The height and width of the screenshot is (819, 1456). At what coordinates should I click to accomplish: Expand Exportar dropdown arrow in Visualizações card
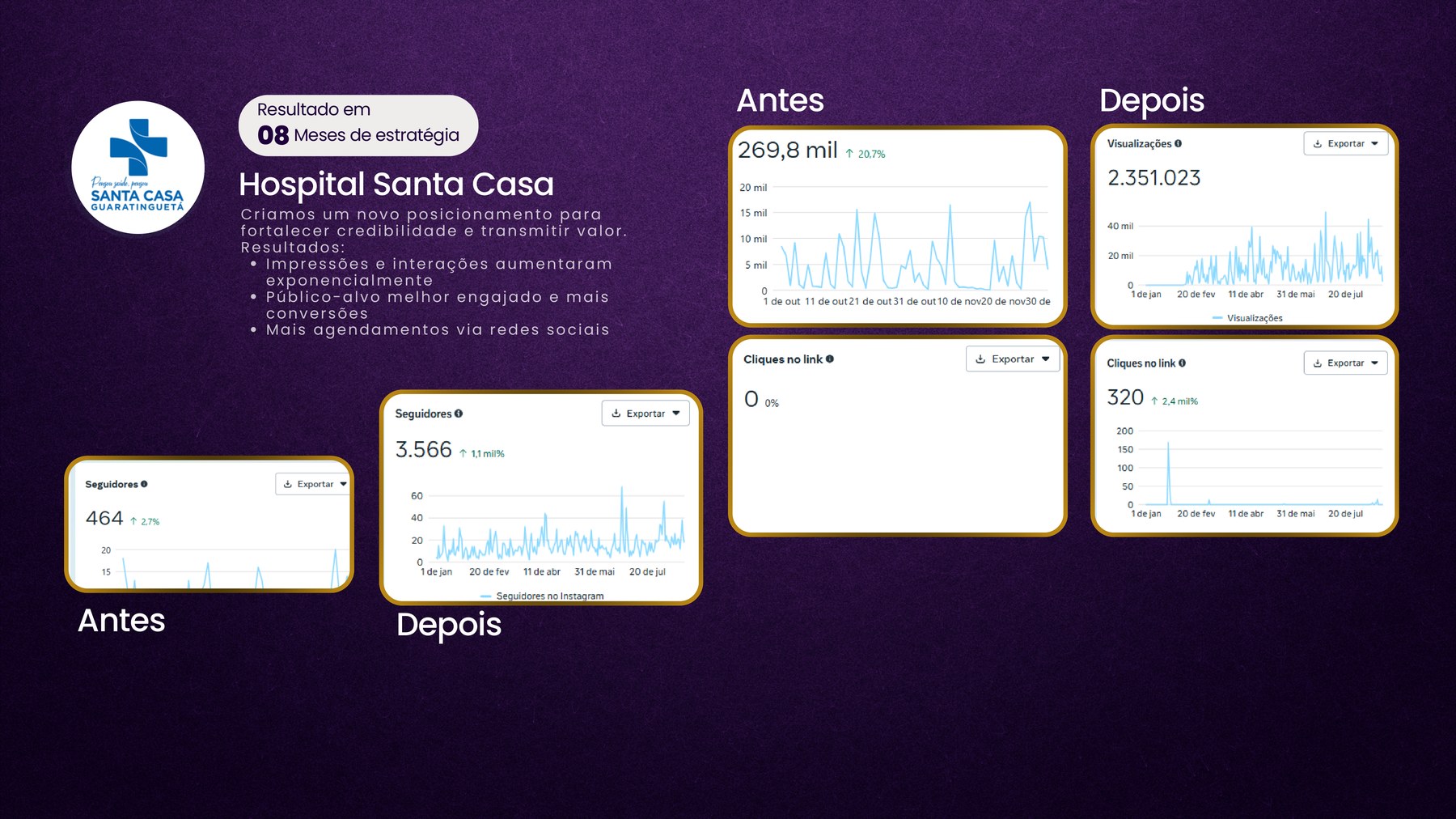click(1374, 144)
